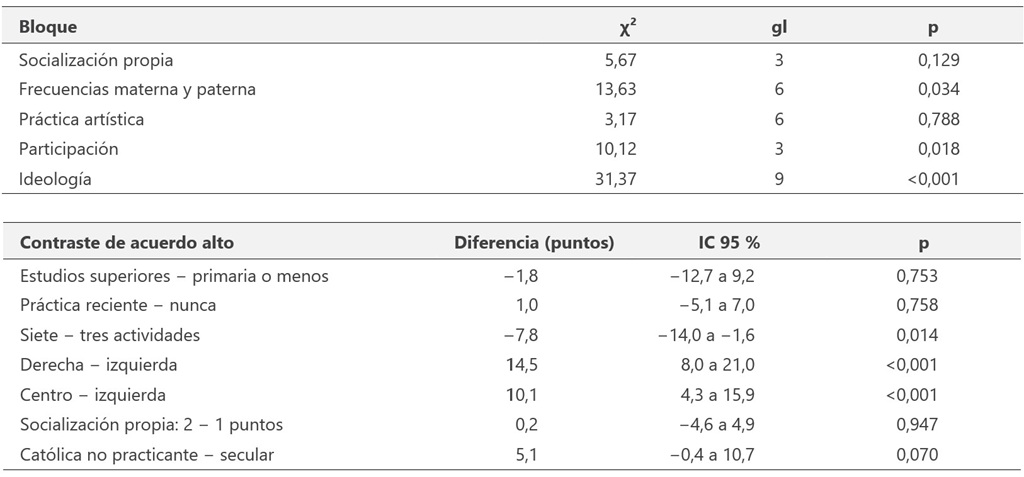
Task: Select the Diferencia (puntos) column header
Action: tap(534, 243)
